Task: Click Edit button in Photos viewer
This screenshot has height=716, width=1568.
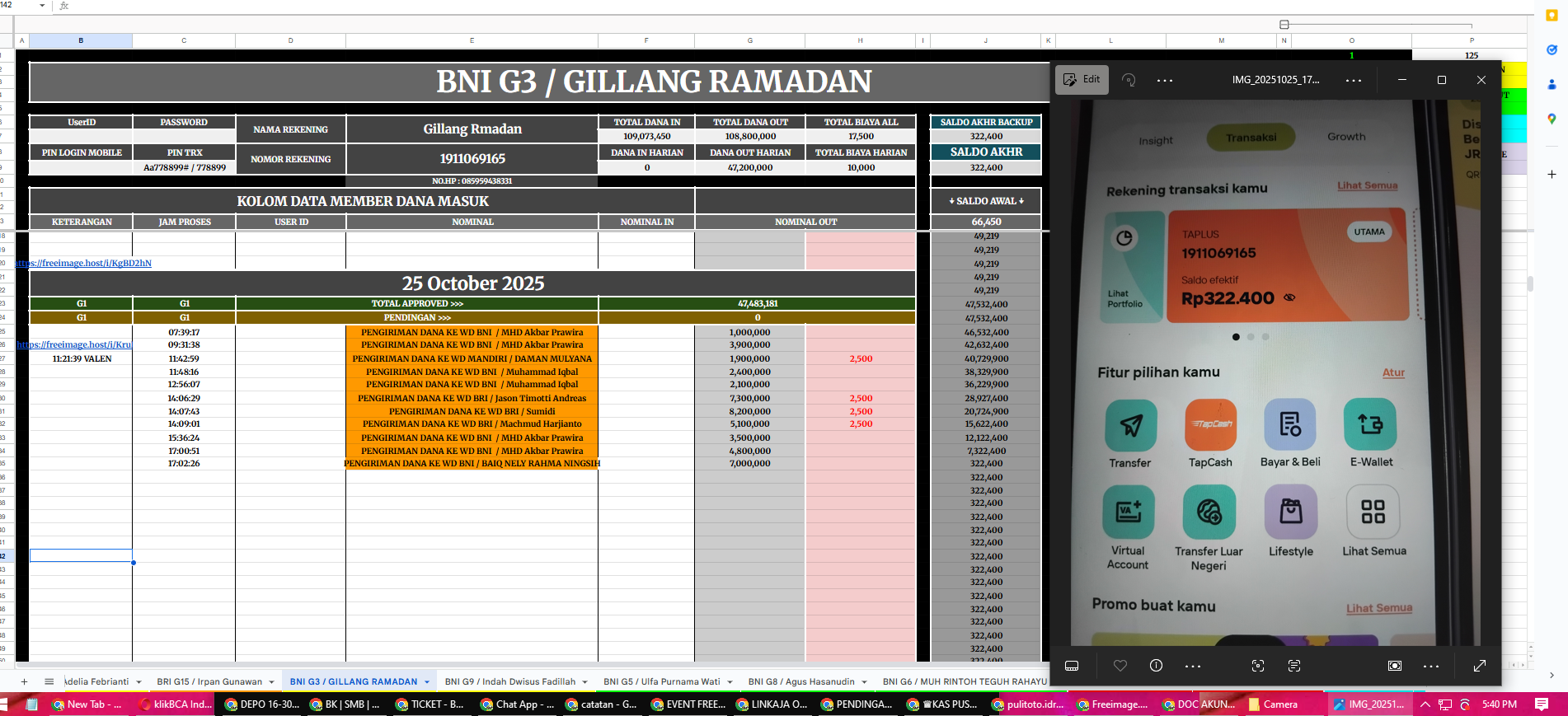Action: [x=1082, y=79]
